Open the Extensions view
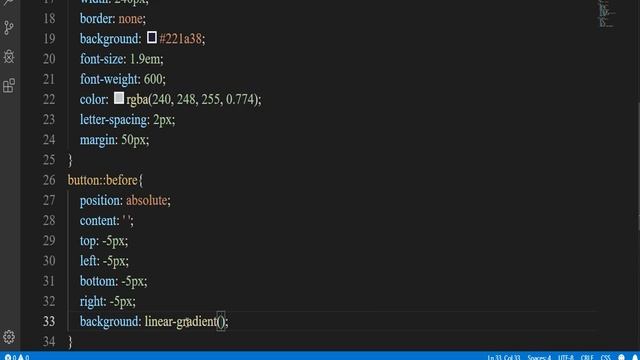This screenshot has width=640, height=360. (9, 86)
